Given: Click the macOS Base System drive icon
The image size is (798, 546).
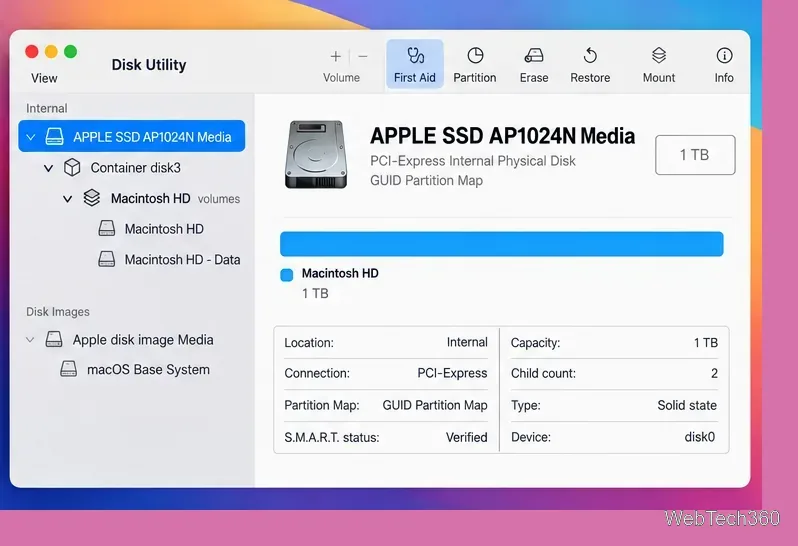Looking at the screenshot, I should point(69,369).
